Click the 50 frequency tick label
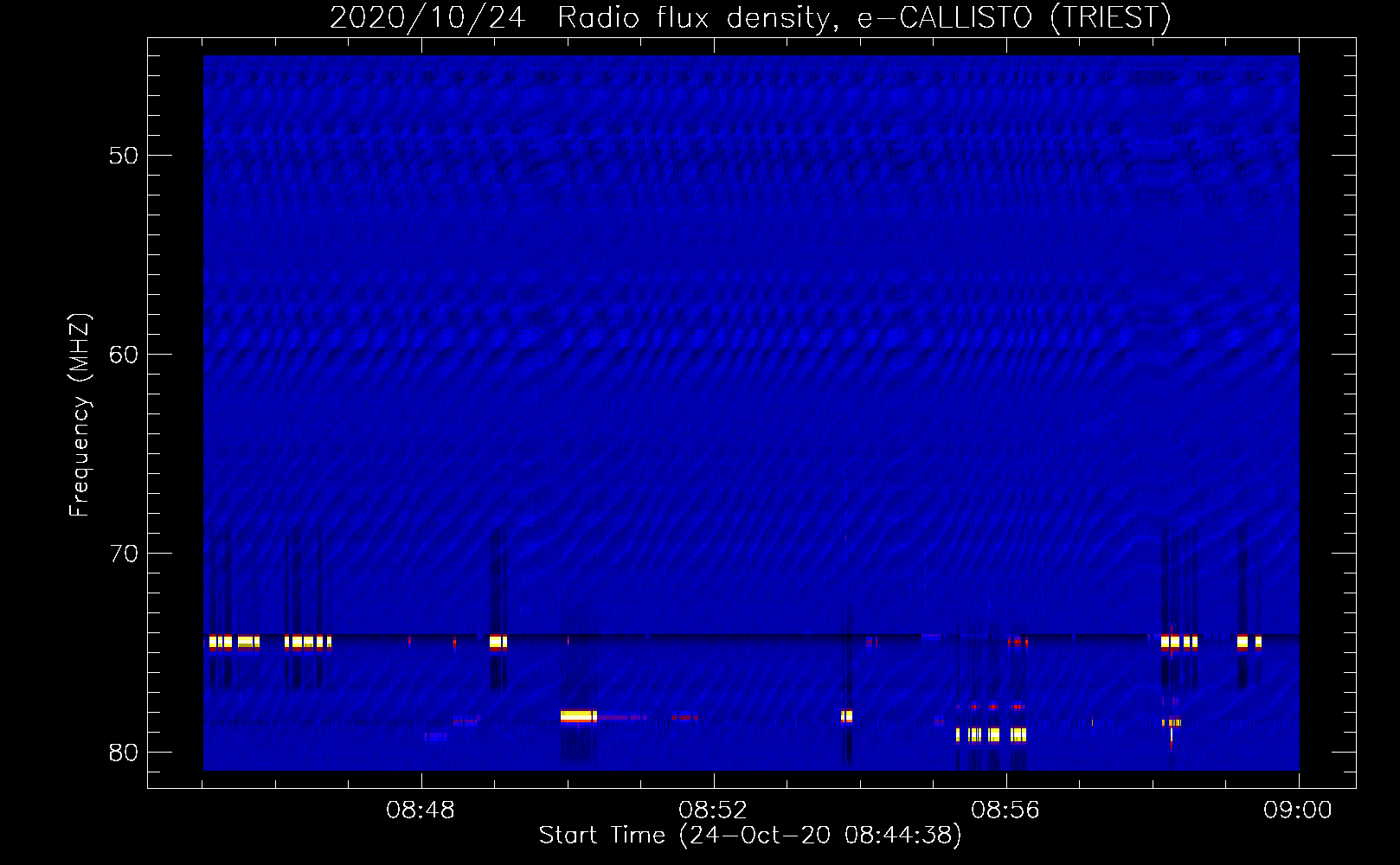The height and width of the screenshot is (865, 1400). click(124, 156)
